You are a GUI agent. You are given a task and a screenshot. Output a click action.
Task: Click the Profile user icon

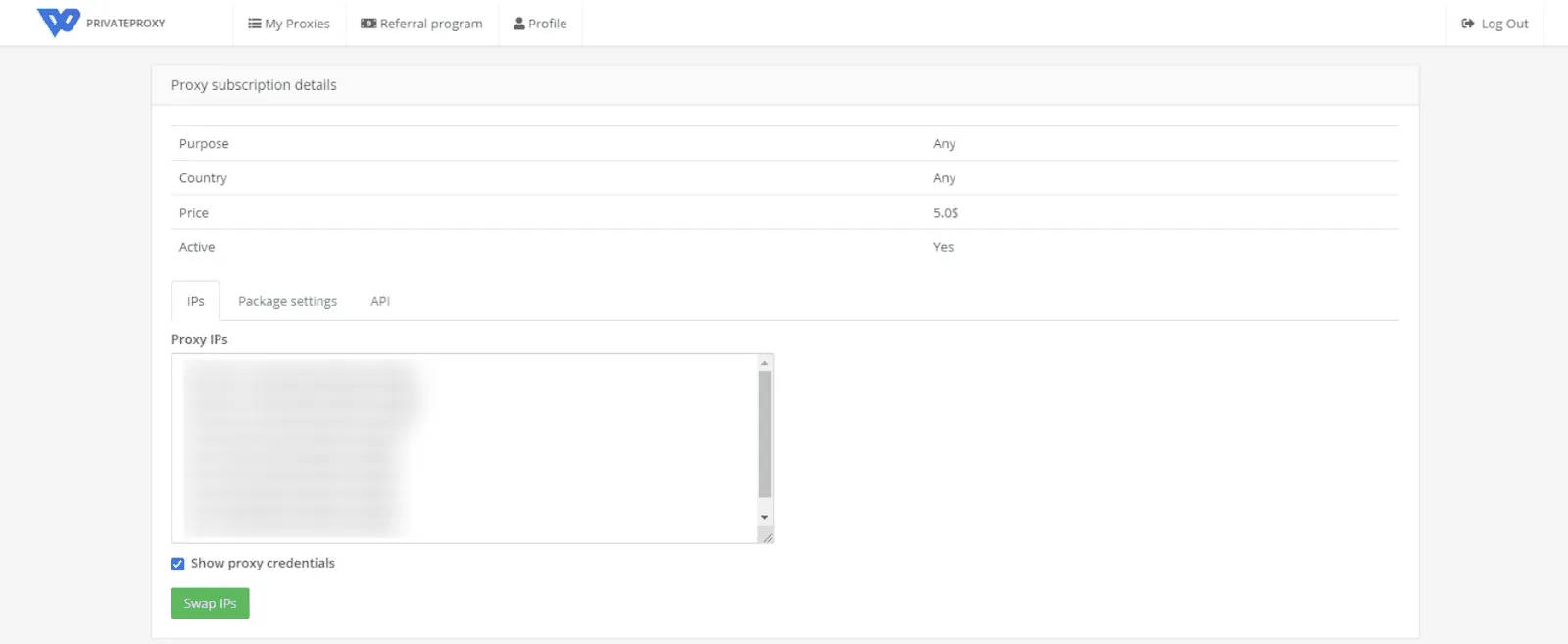click(519, 24)
